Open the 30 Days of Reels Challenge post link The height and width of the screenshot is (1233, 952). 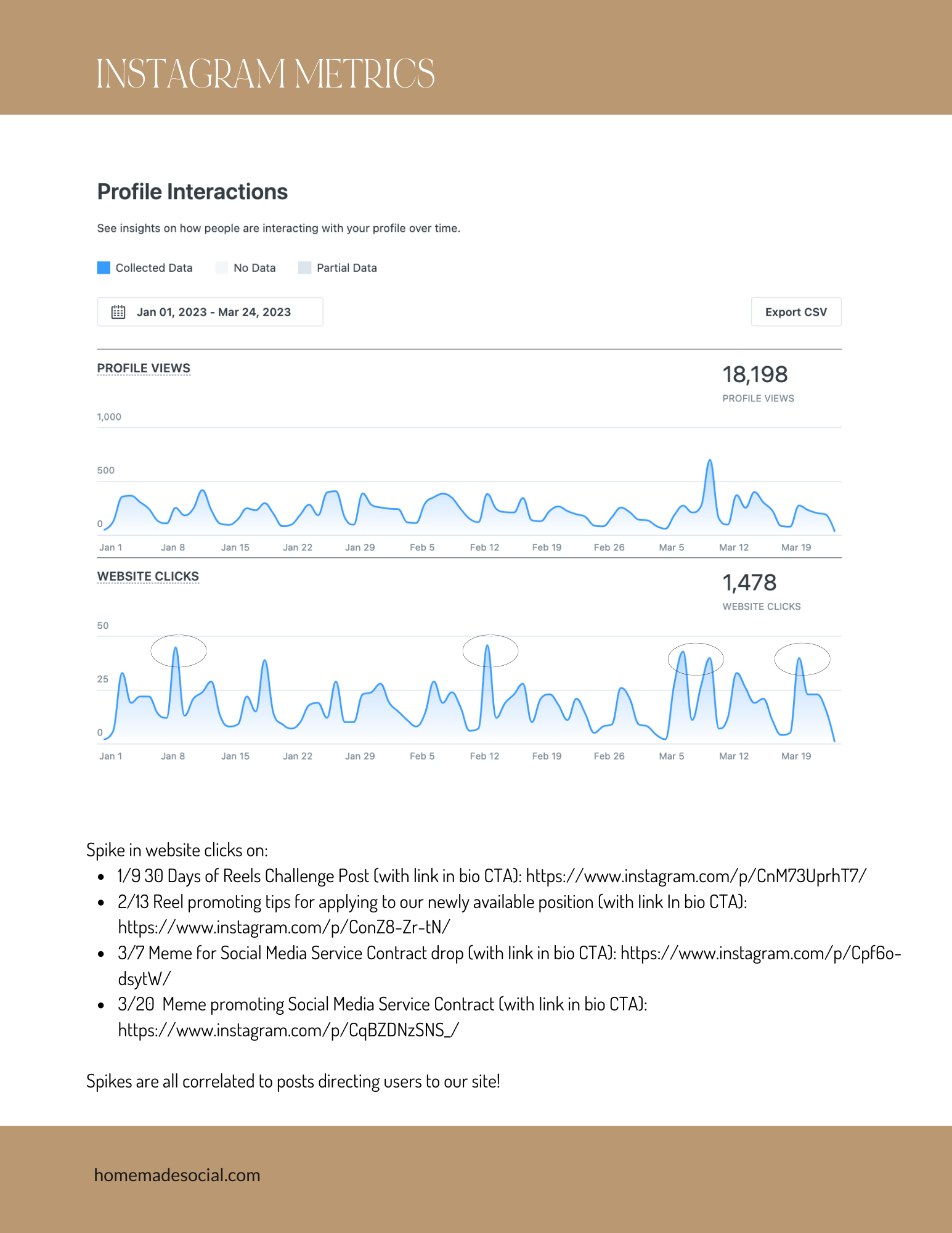pos(696,876)
